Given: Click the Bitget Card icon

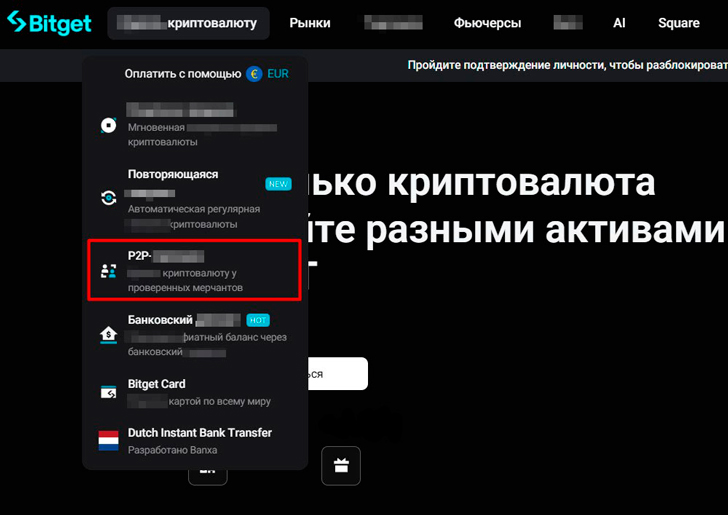Looking at the screenshot, I should [x=109, y=392].
